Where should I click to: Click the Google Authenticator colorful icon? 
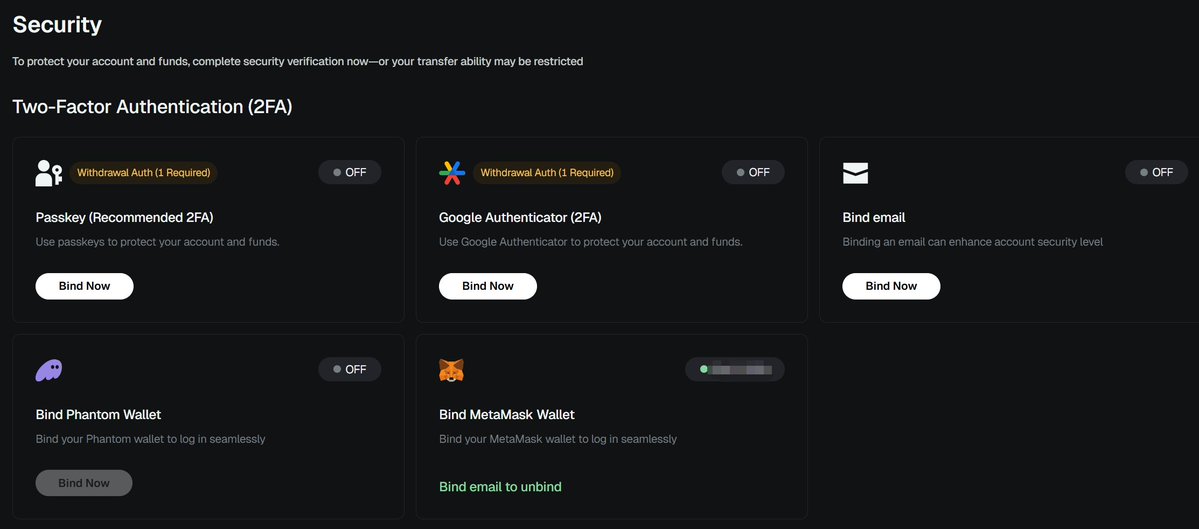452,173
